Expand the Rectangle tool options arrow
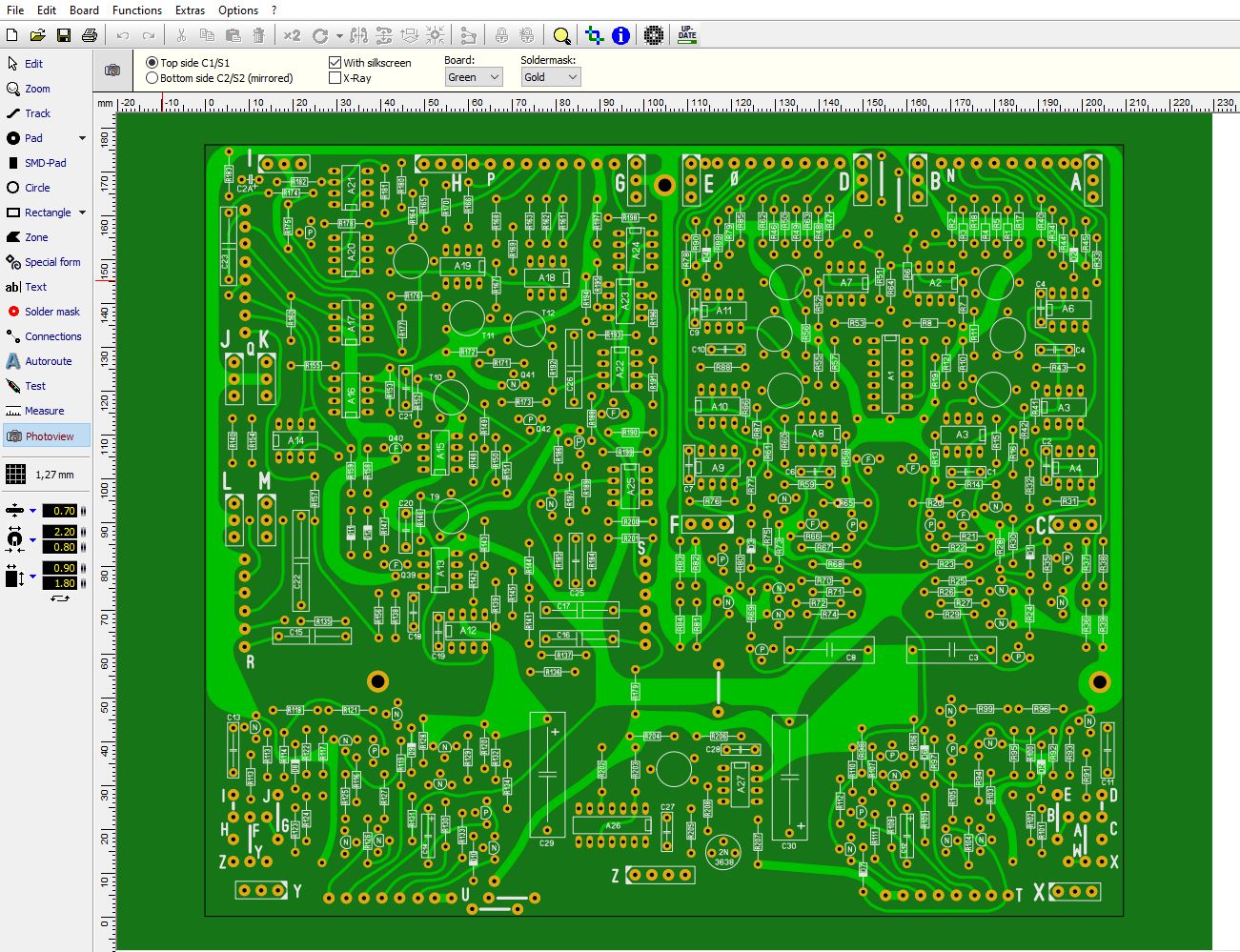 coord(83,213)
